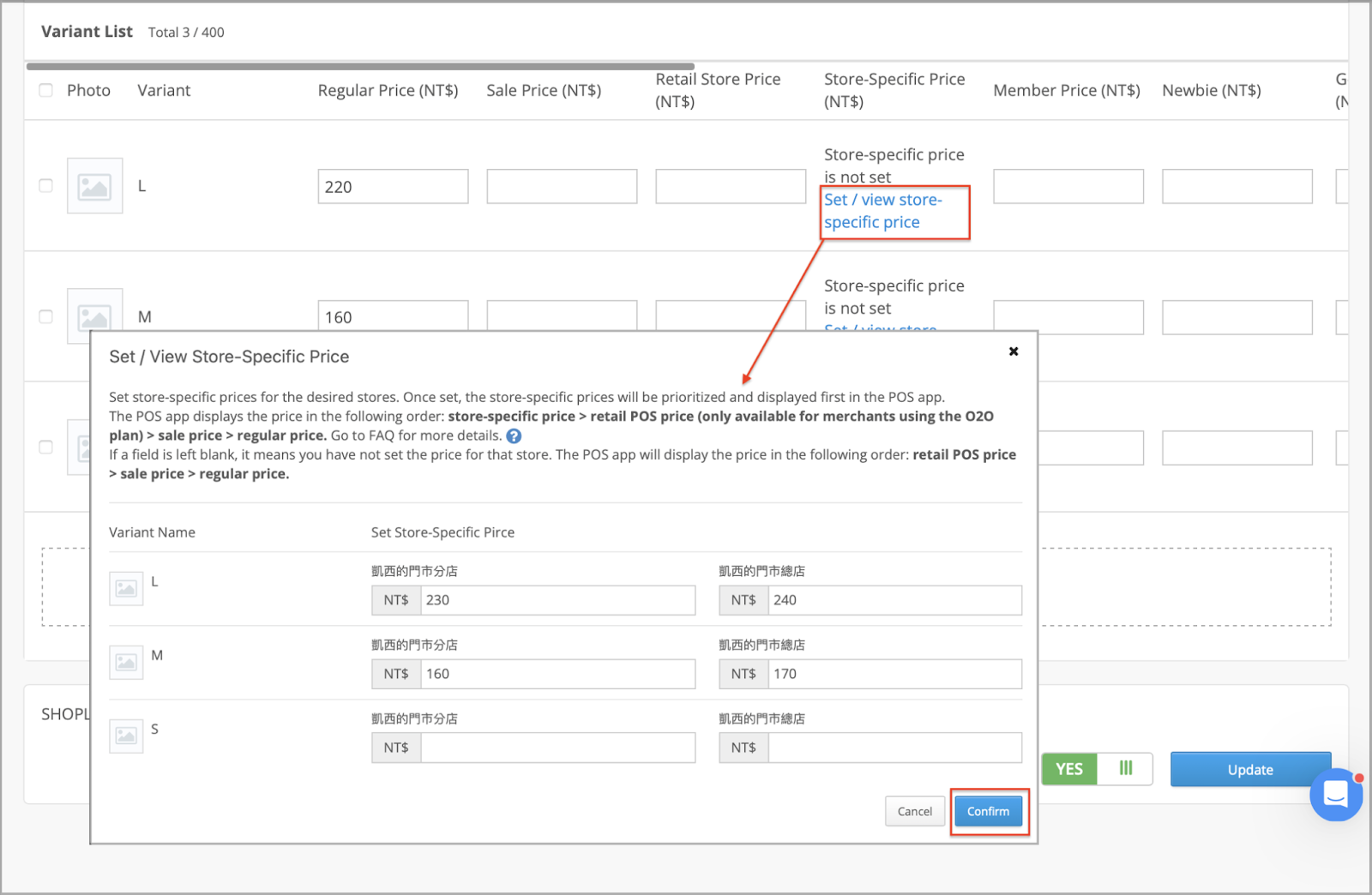Click the Newbie (NT$) column header
This screenshot has height=895, width=1372.
click(1212, 90)
